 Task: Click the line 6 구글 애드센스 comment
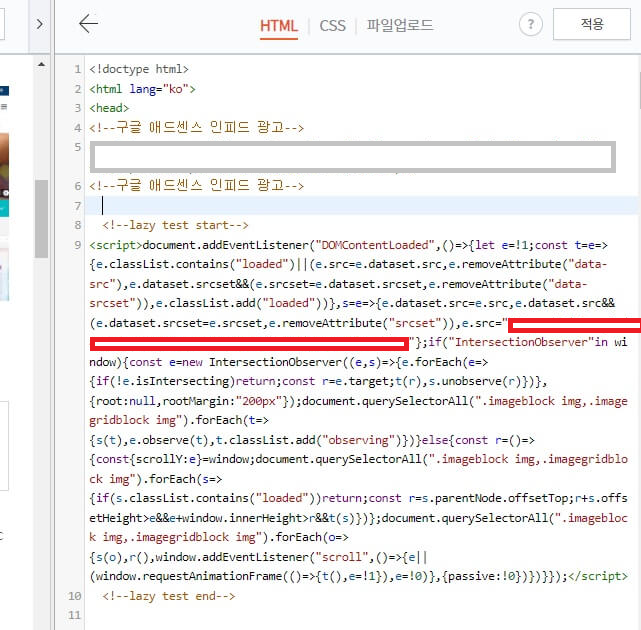pyautogui.click(x=197, y=186)
